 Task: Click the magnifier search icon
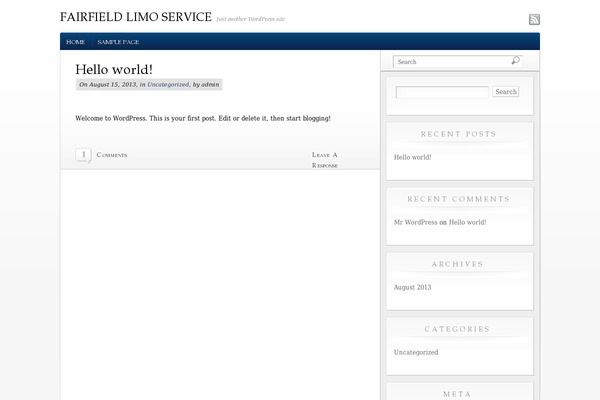(515, 60)
